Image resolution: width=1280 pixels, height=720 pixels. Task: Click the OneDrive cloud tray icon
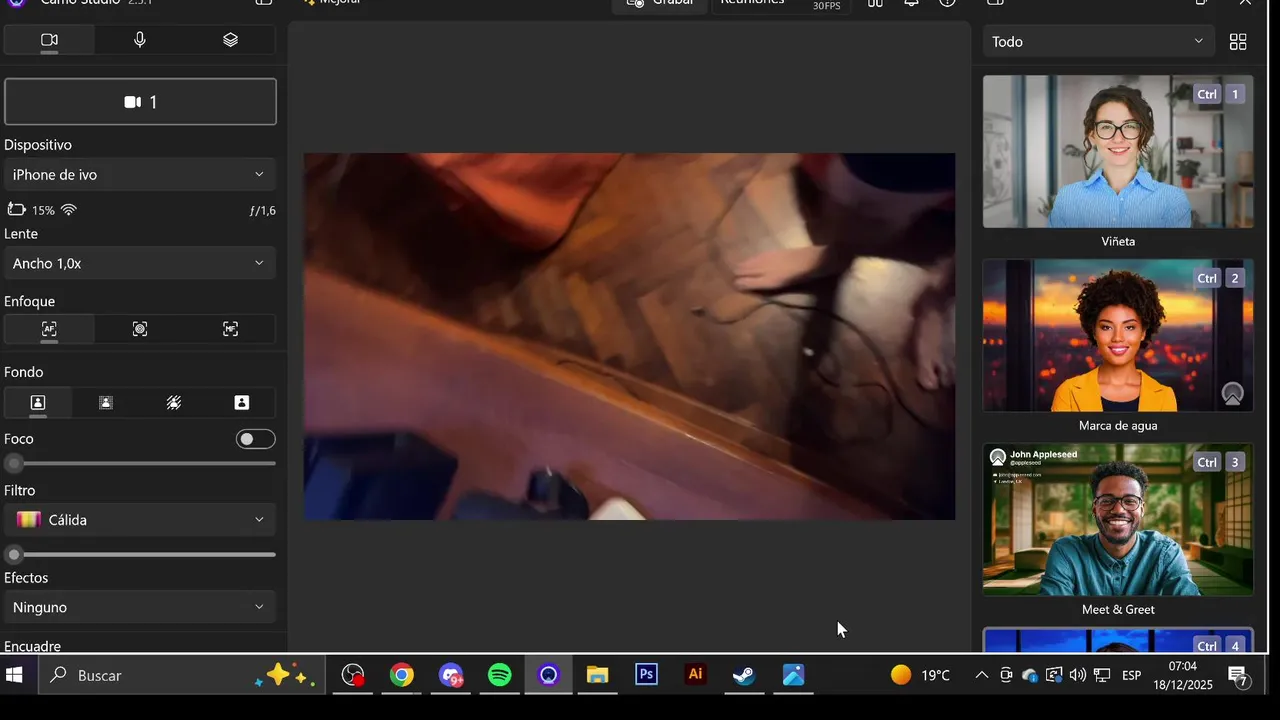coord(1030,675)
